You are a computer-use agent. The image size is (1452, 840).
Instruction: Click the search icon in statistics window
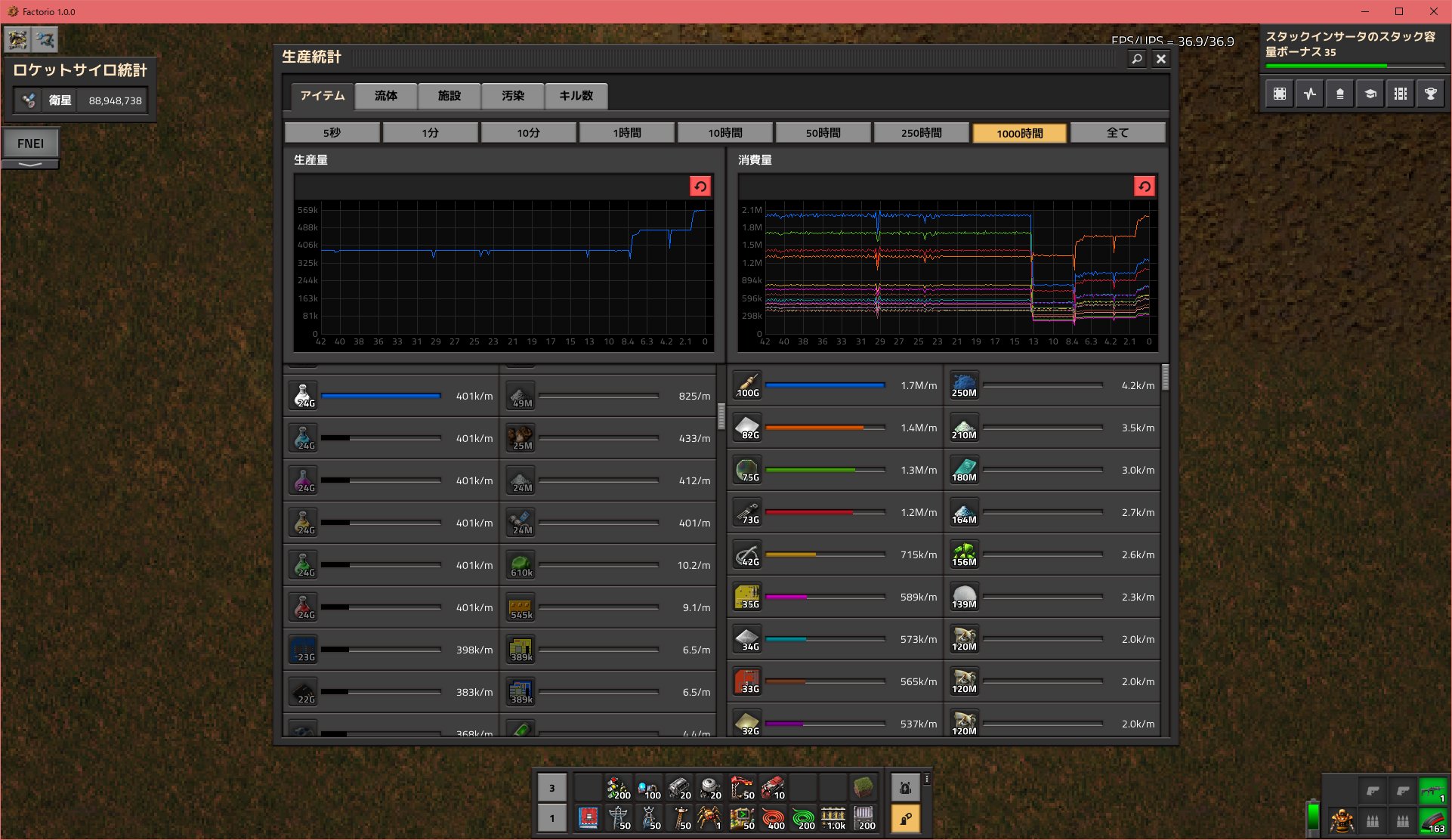(x=1137, y=59)
